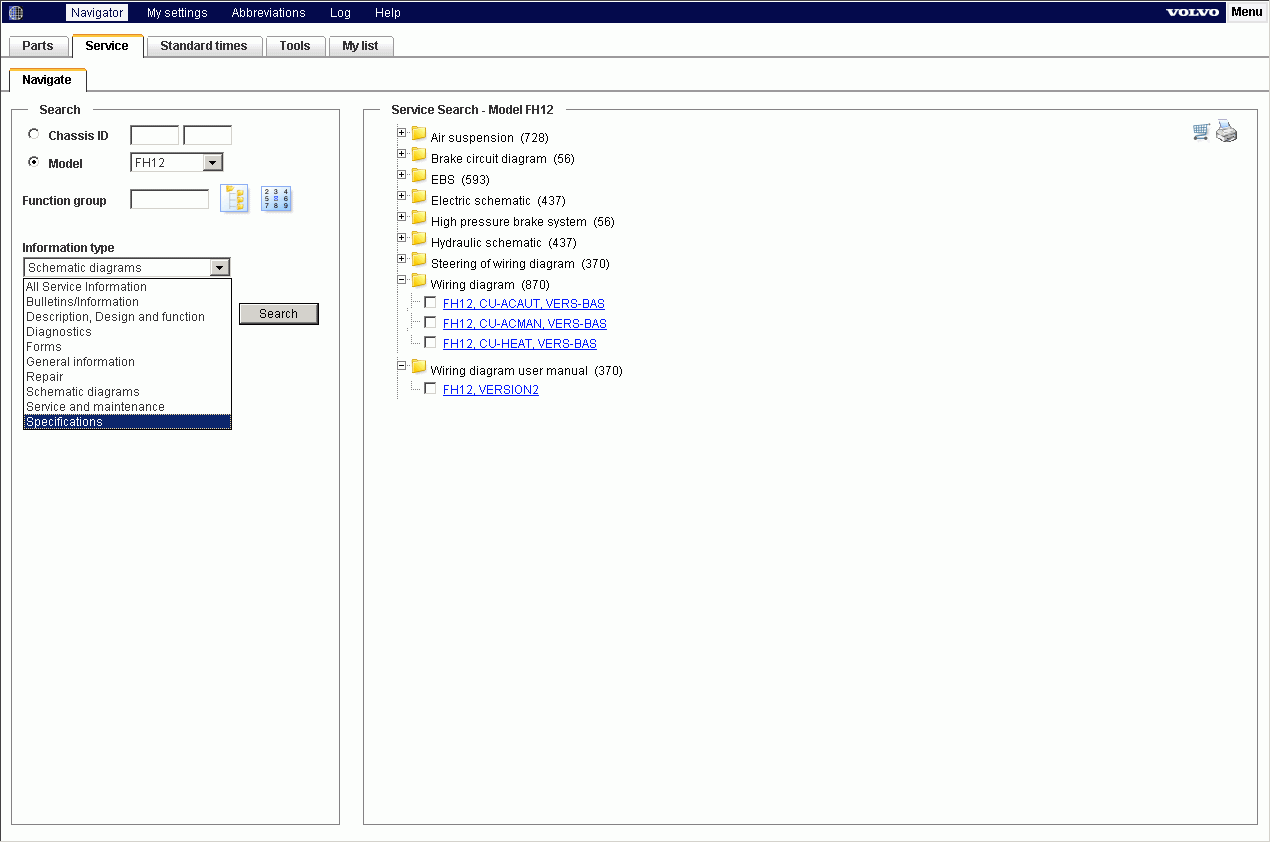Collapse the Wiring diagram node
Screen dimensions: 1270x842
402,280
